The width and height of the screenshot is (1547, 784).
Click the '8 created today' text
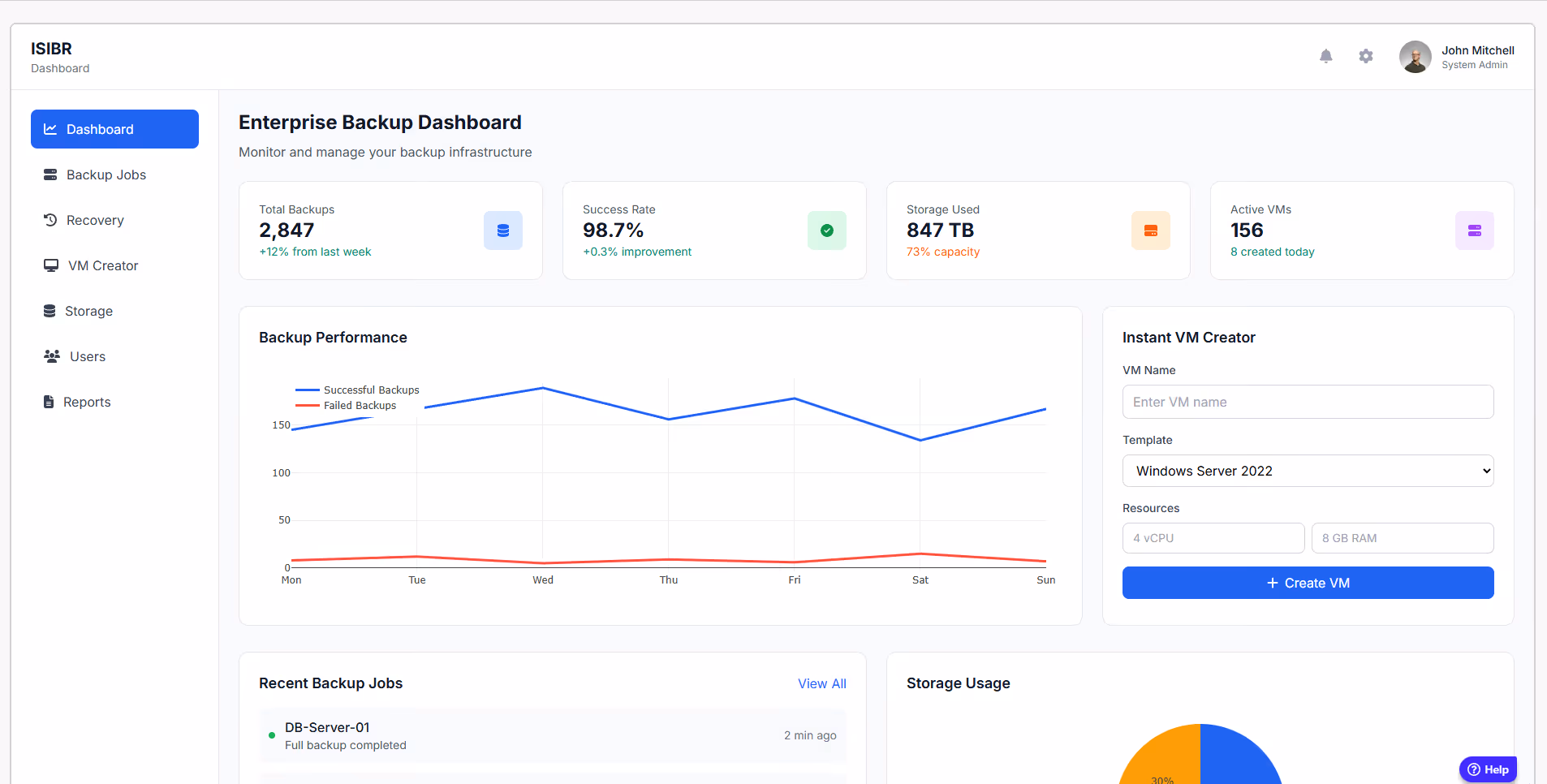[x=1272, y=252]
